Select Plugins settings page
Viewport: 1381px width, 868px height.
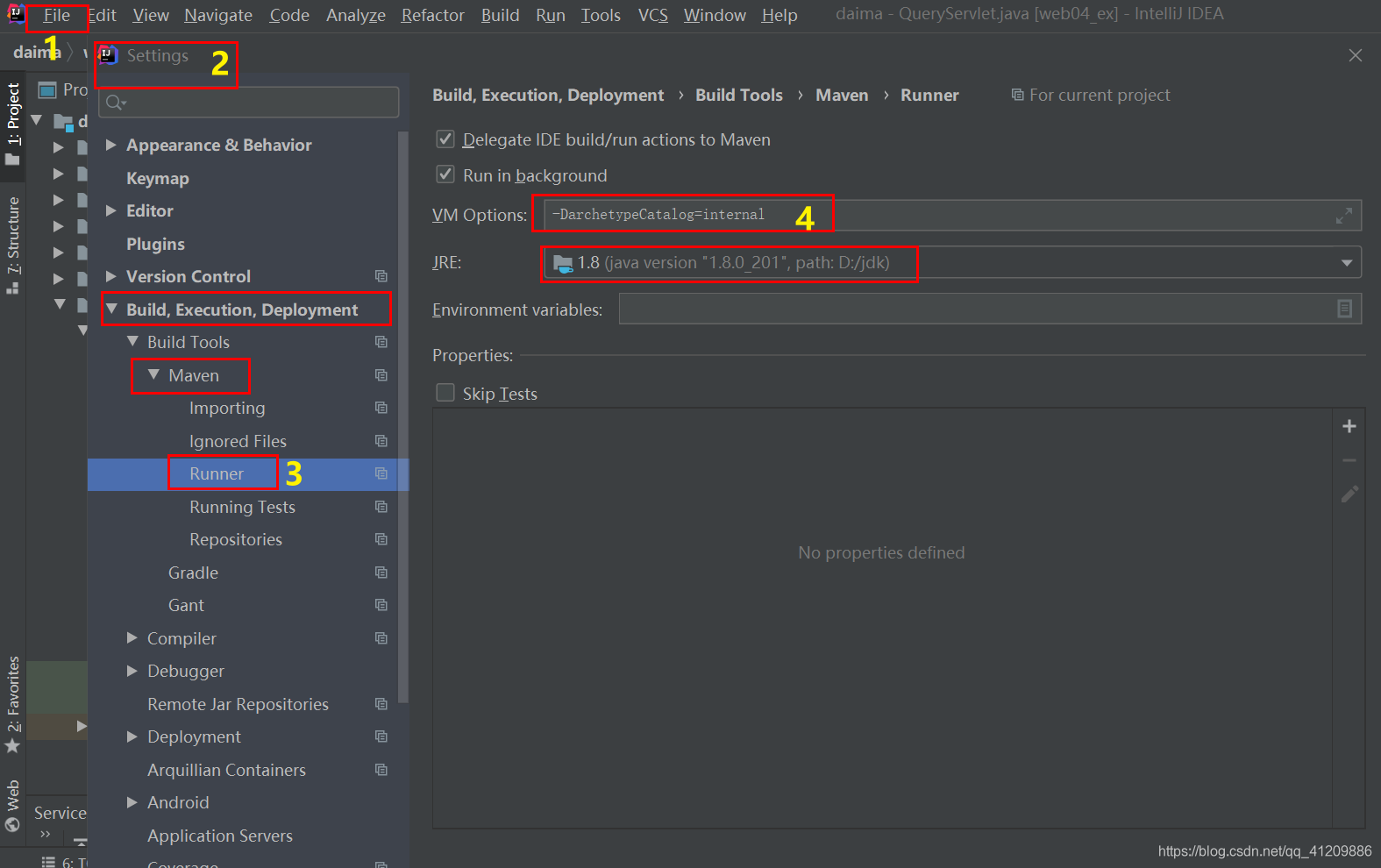point(155,244)
